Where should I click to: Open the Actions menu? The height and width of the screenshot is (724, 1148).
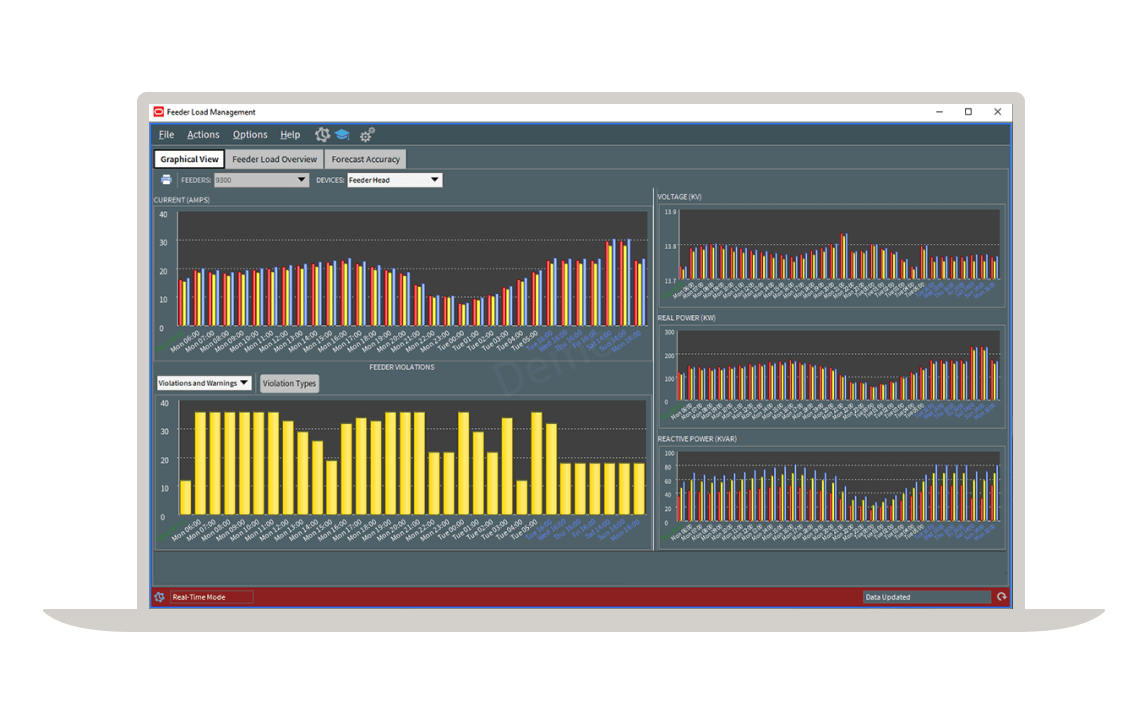click(x=203, y=135)
